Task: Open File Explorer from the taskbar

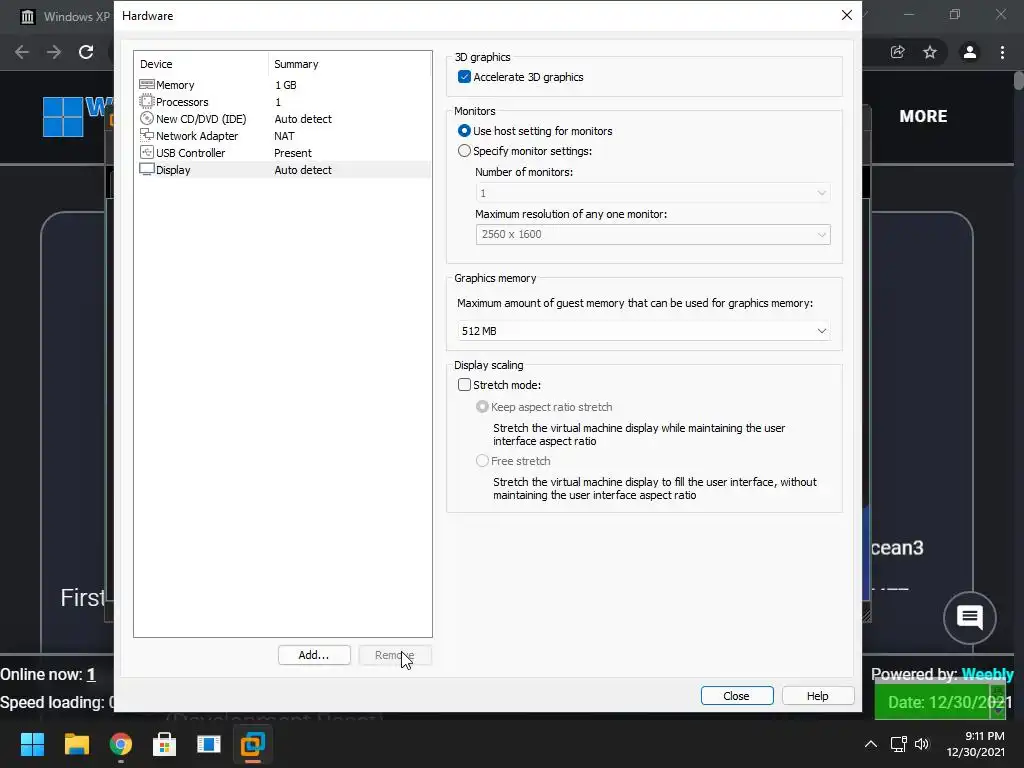Action: 76,744
